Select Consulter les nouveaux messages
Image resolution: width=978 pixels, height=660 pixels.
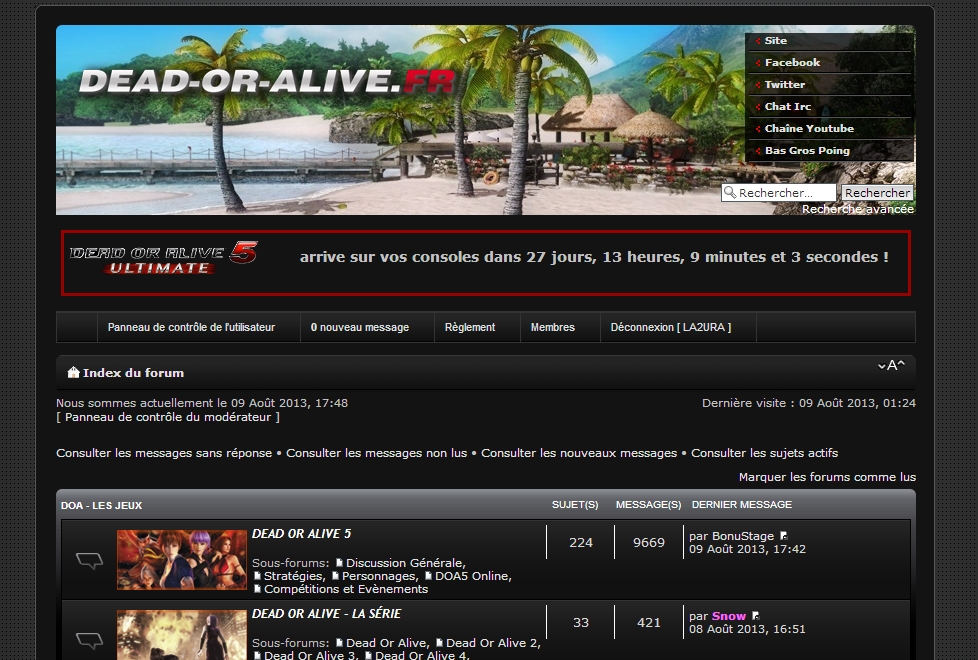click(x=579, y=453)
